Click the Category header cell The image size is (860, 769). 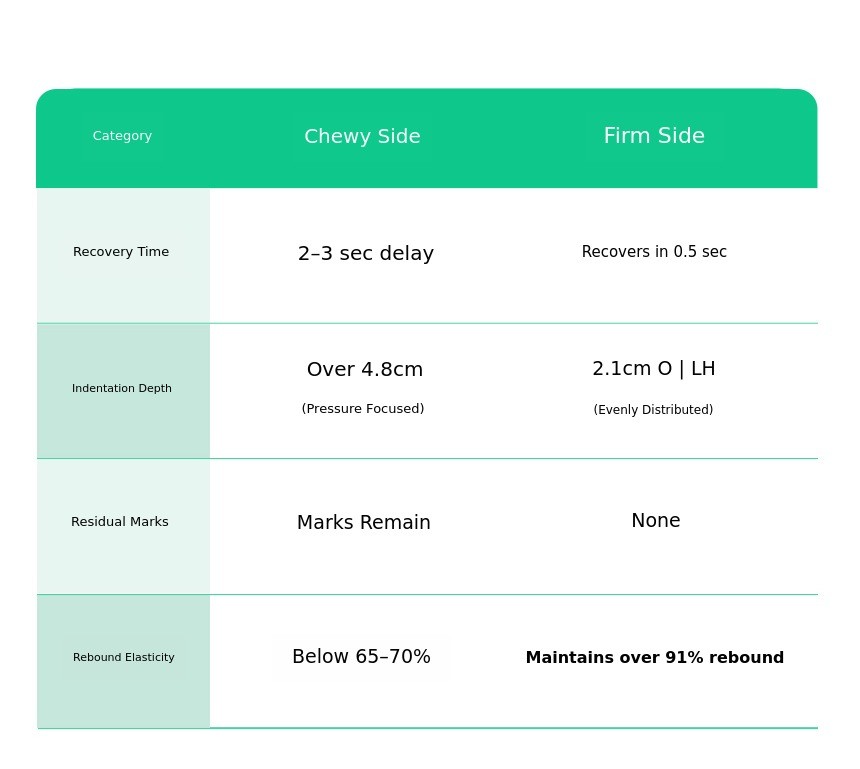click(x=122, y=135)
